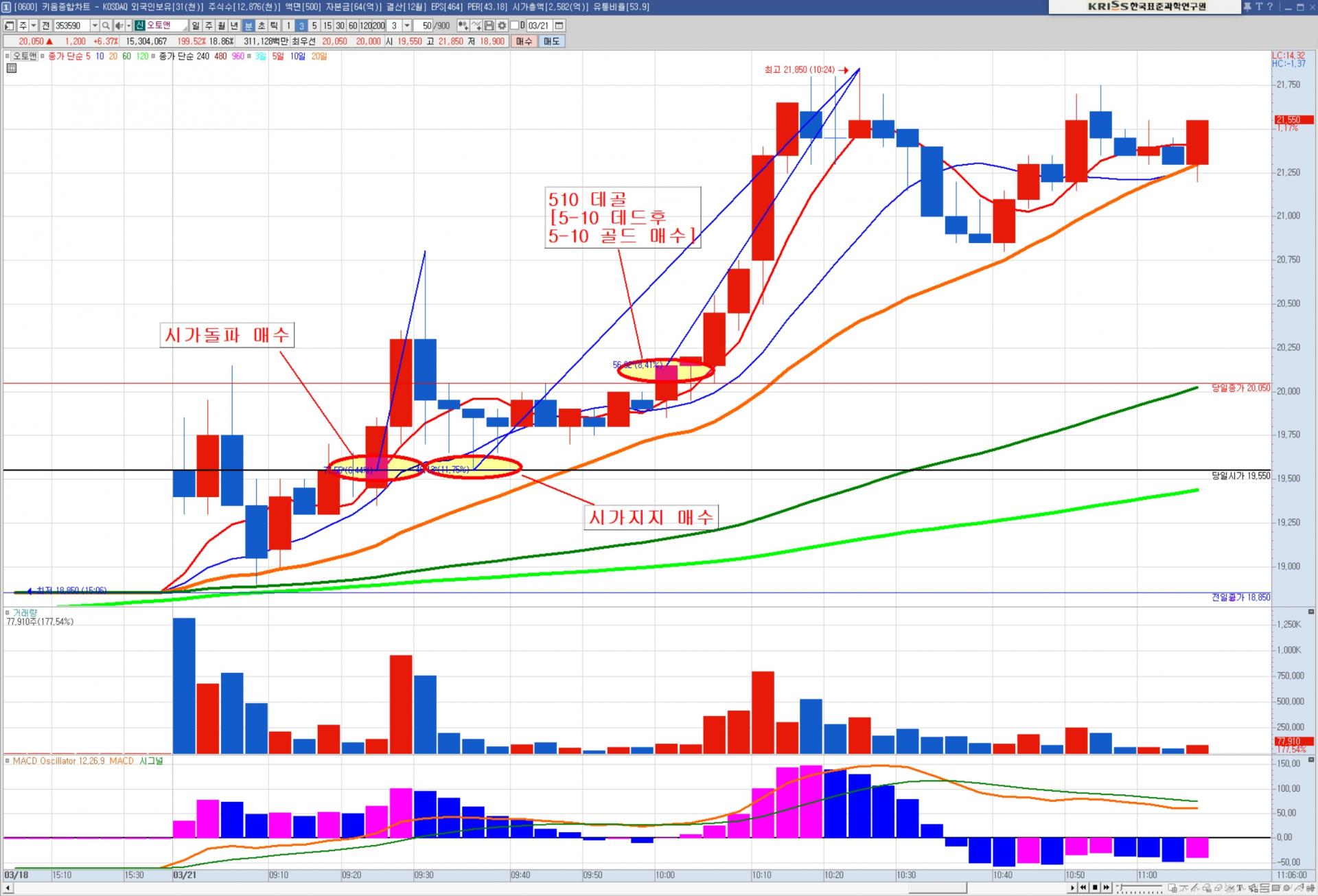Image resolution: width=1318 pixels, height=896 pixels.
Task: Click the save chart floppy disk icon
Action: point(489,25)
